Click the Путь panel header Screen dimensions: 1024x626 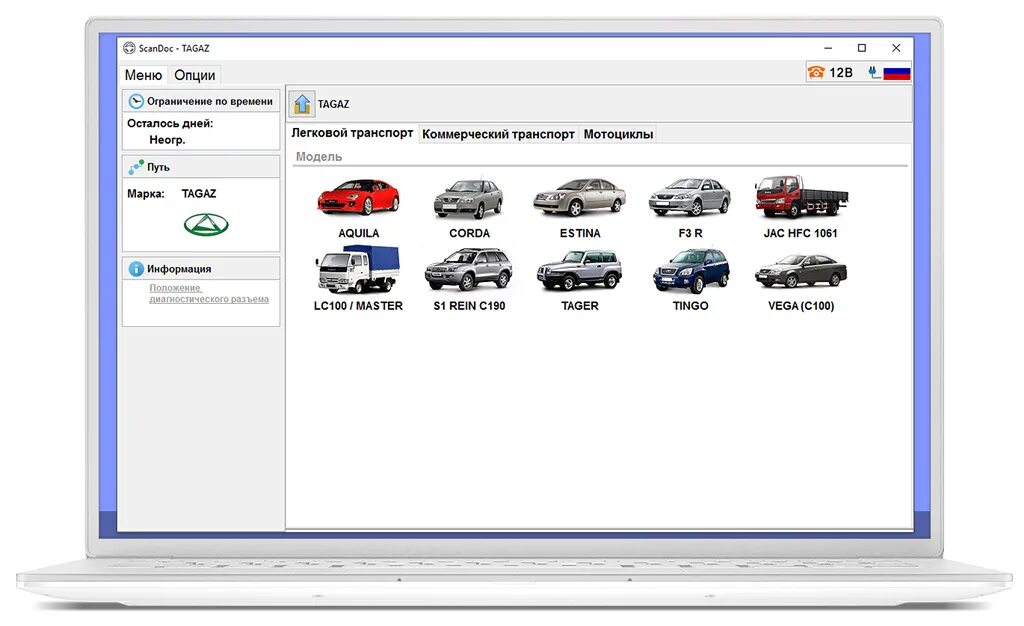tap(201, 167)
